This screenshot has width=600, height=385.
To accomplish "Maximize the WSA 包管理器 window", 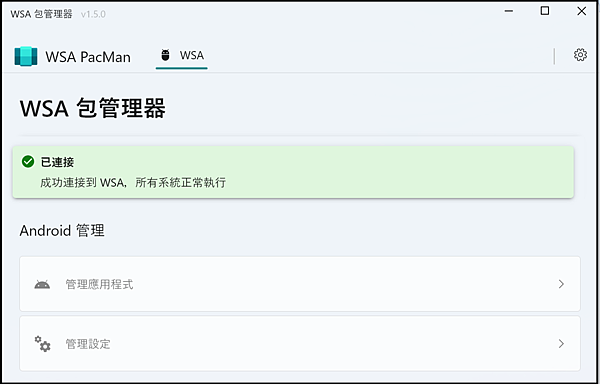I will click(545, 11).
